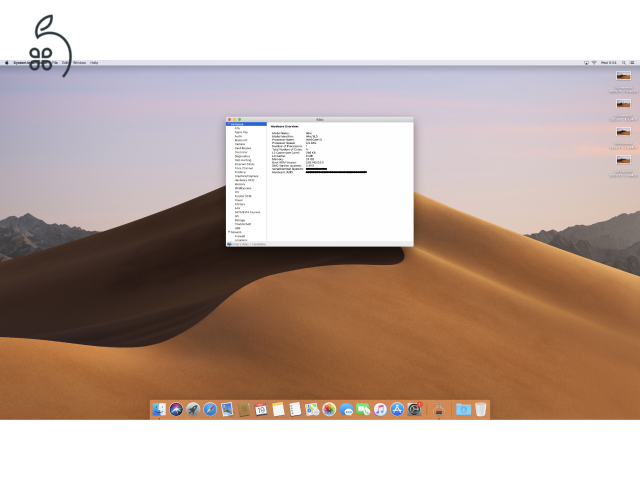Open Spotlight search magnifier in menu bar
The image size is (640, 480).
(624, 63)
